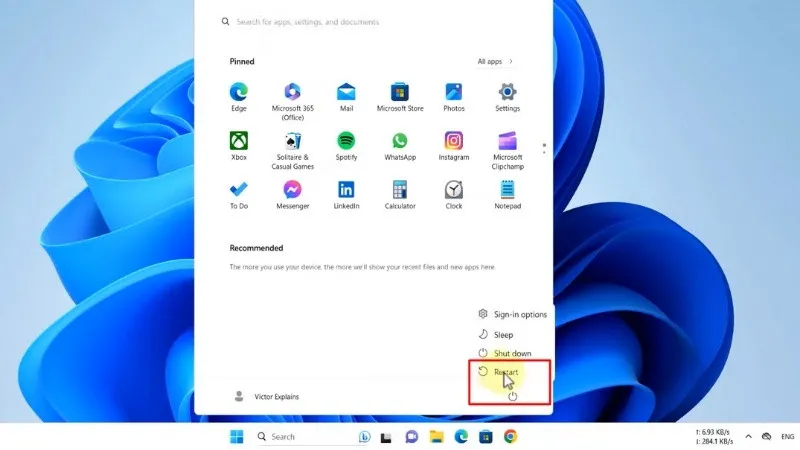The height and width of the screenshot is (450, 800).
Task: Select Restart from power menu
Action: pos(506,372)
